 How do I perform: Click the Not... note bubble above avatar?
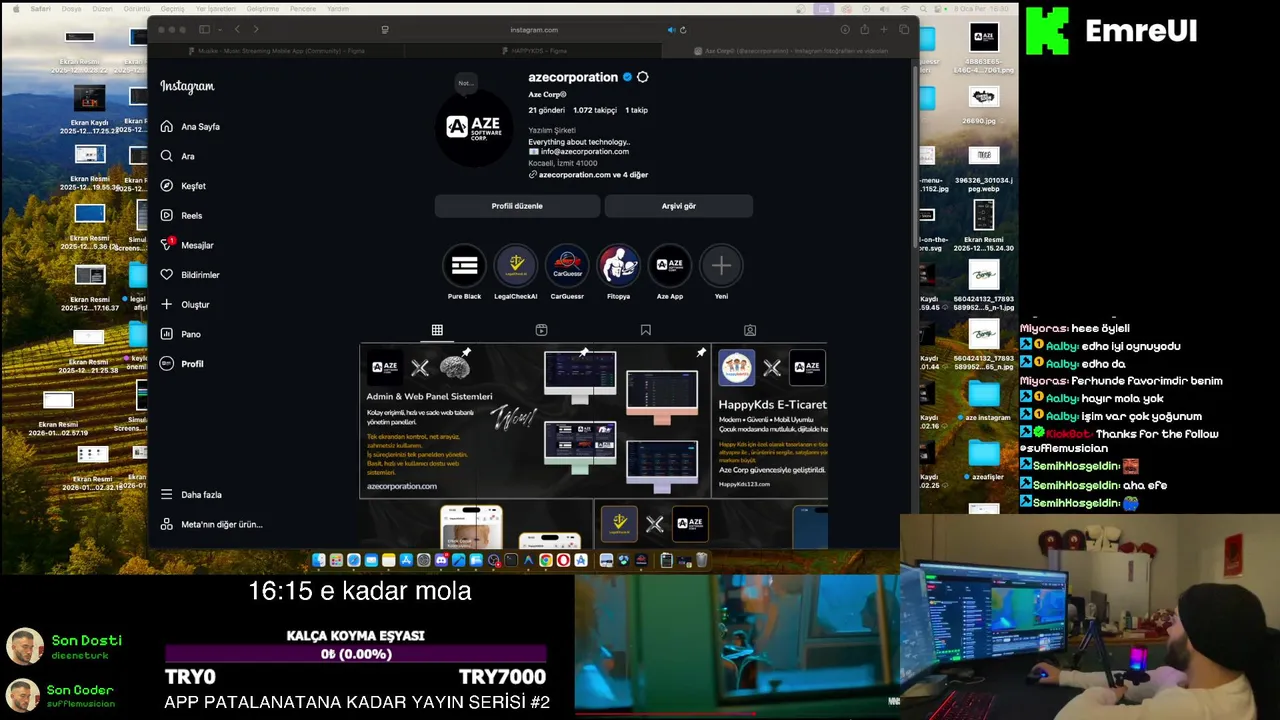click(465, 83)
